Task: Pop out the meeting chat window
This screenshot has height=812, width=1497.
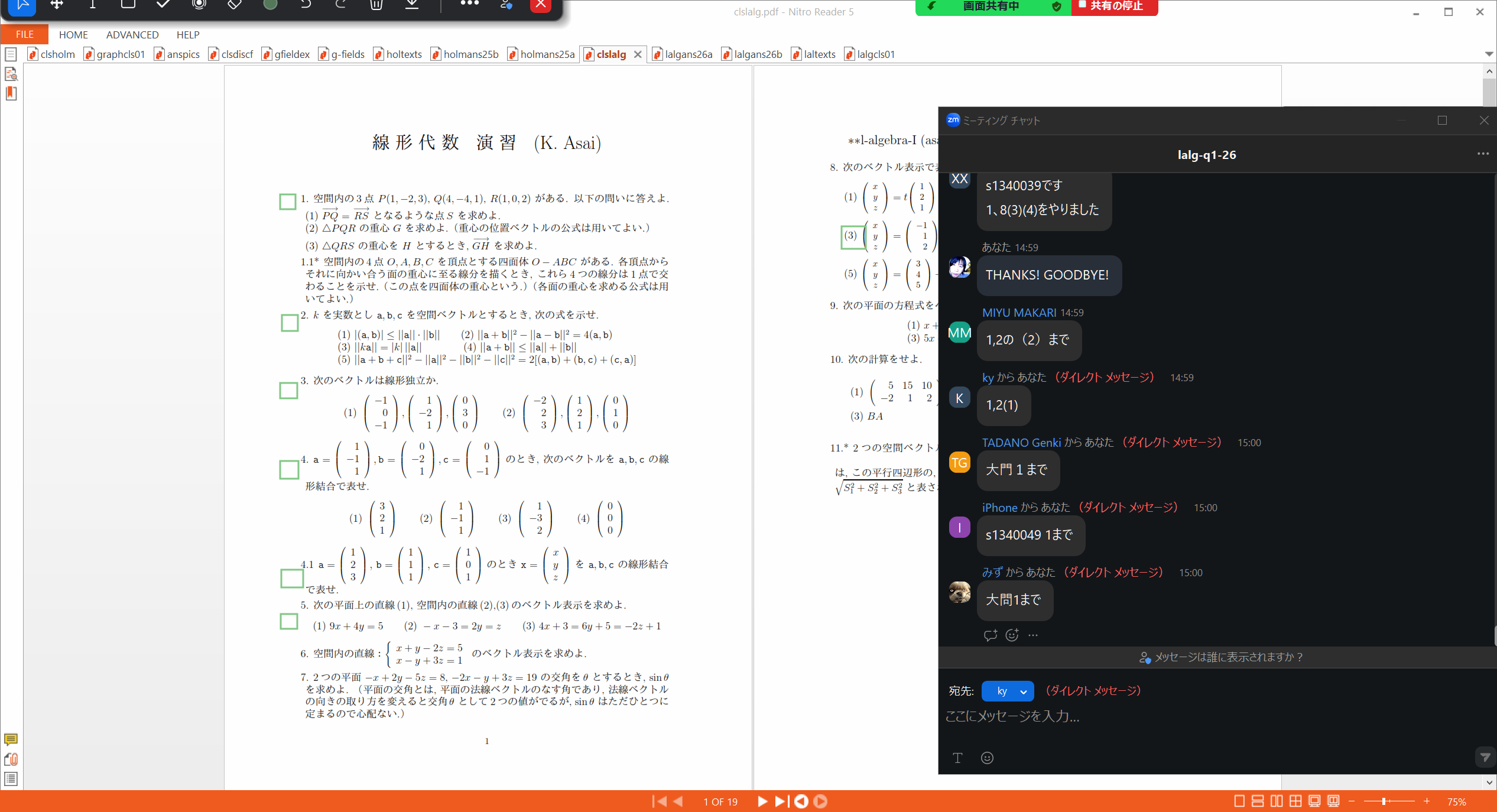Action: click(x=1442, y=121)
